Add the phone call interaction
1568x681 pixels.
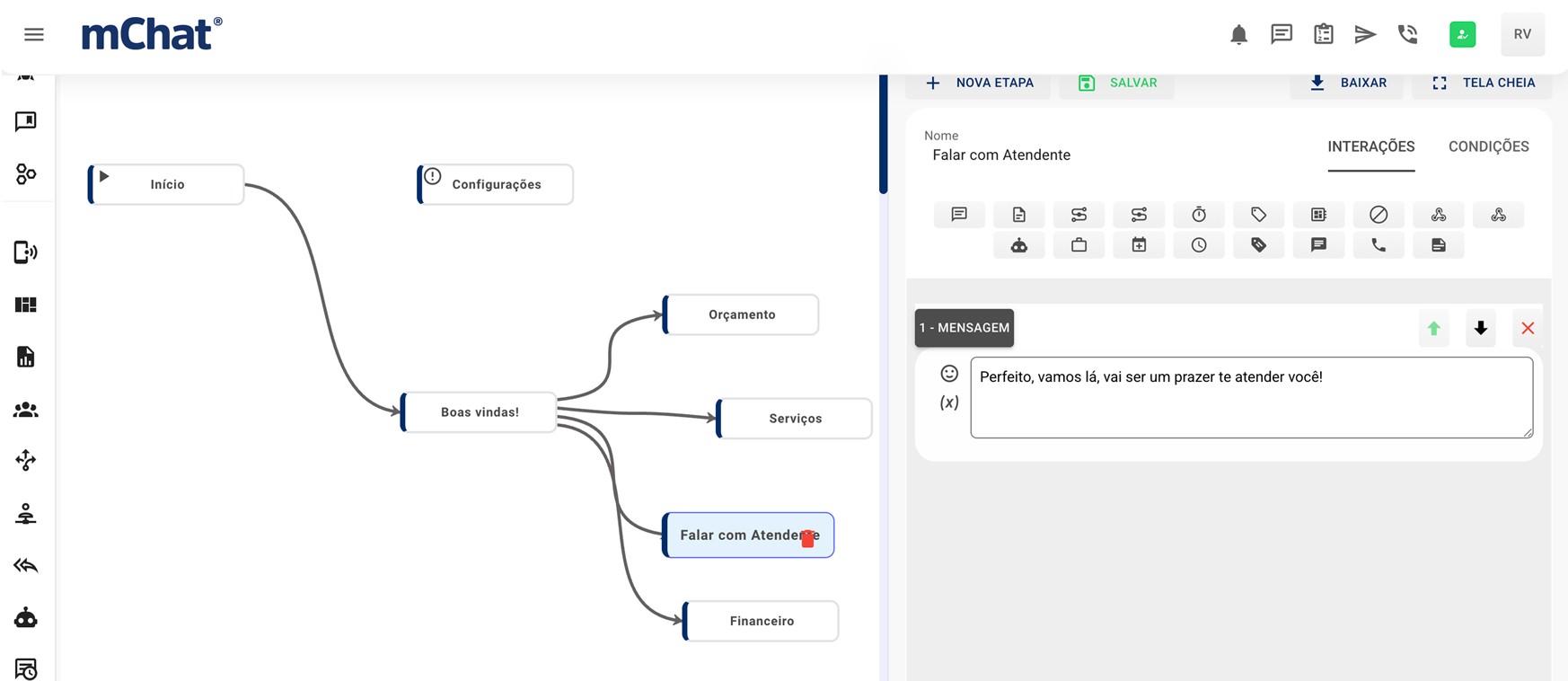(1379, 245)
